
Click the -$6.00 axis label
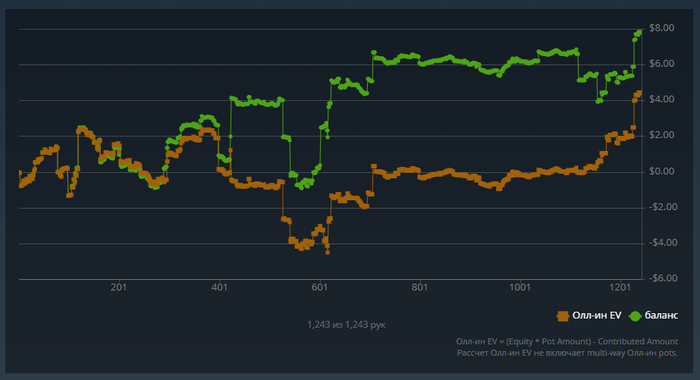click(663, 278)
